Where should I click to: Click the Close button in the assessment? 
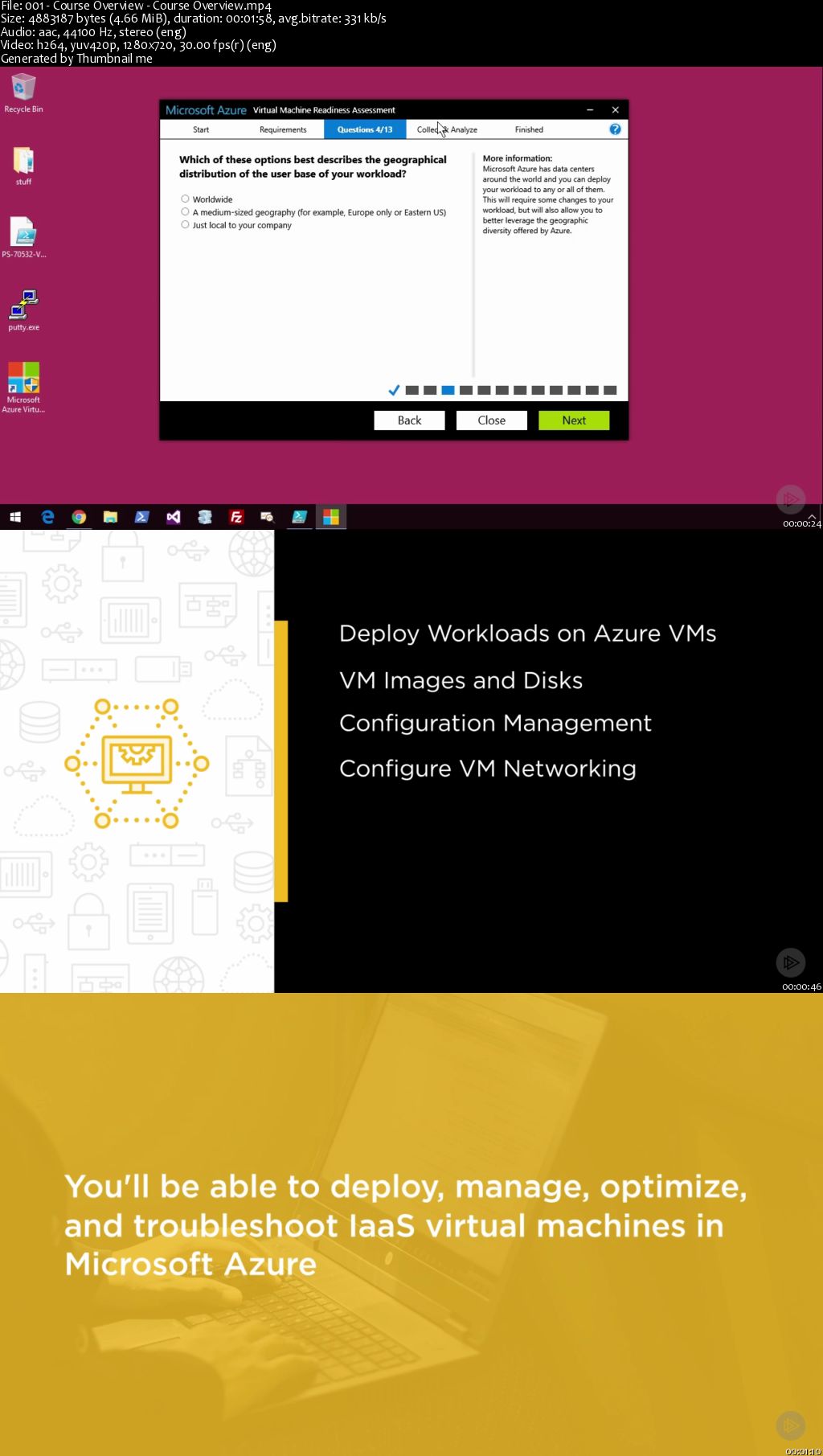[492, 420]
